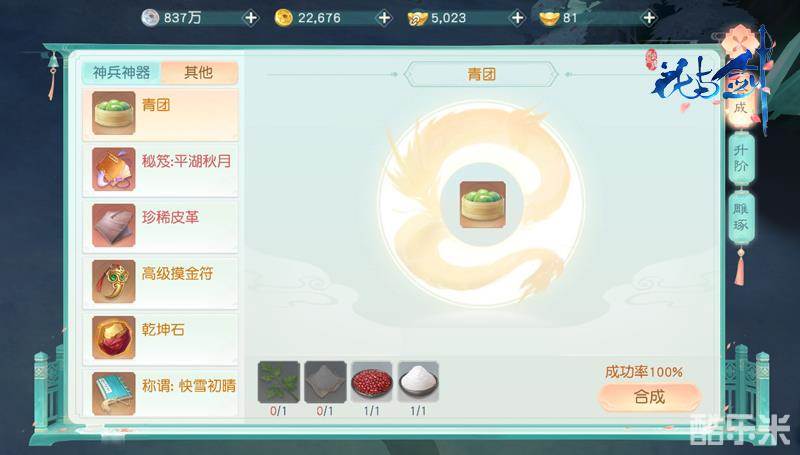Switch to the 其他 tab

[198, 72]
